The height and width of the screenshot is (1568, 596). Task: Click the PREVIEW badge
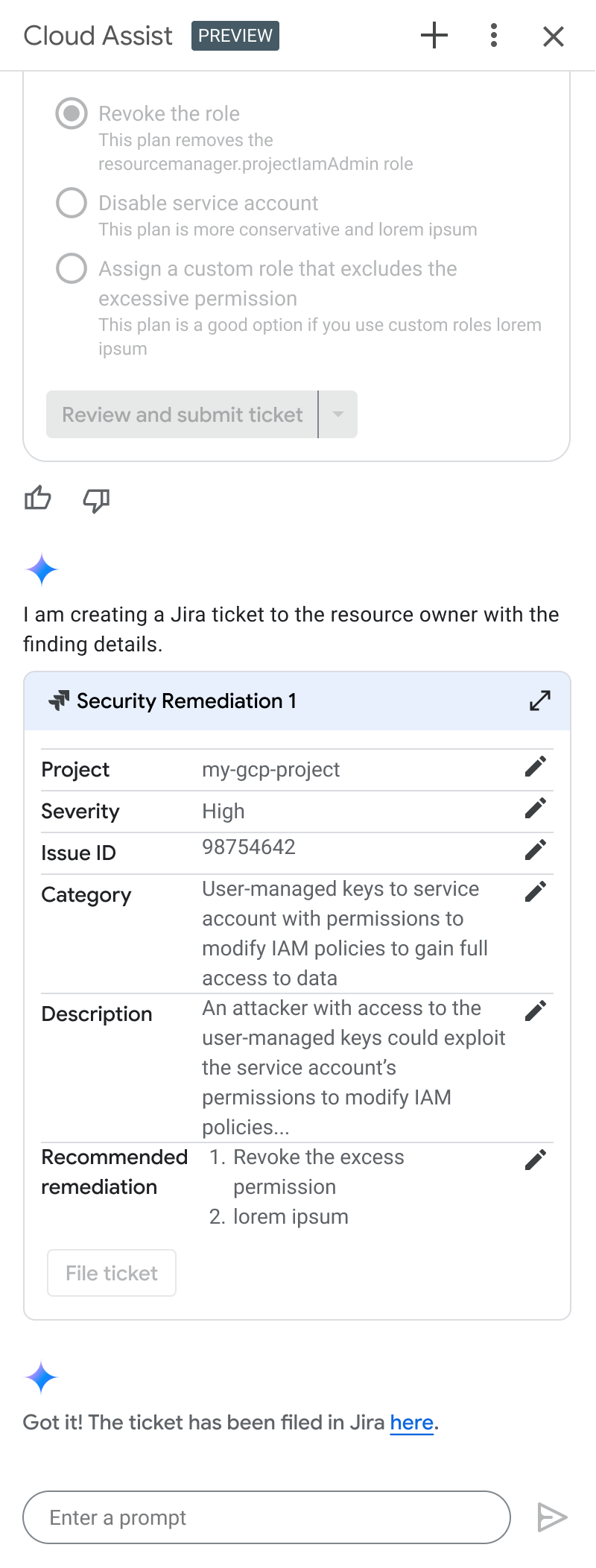click(x=235, y=36)
